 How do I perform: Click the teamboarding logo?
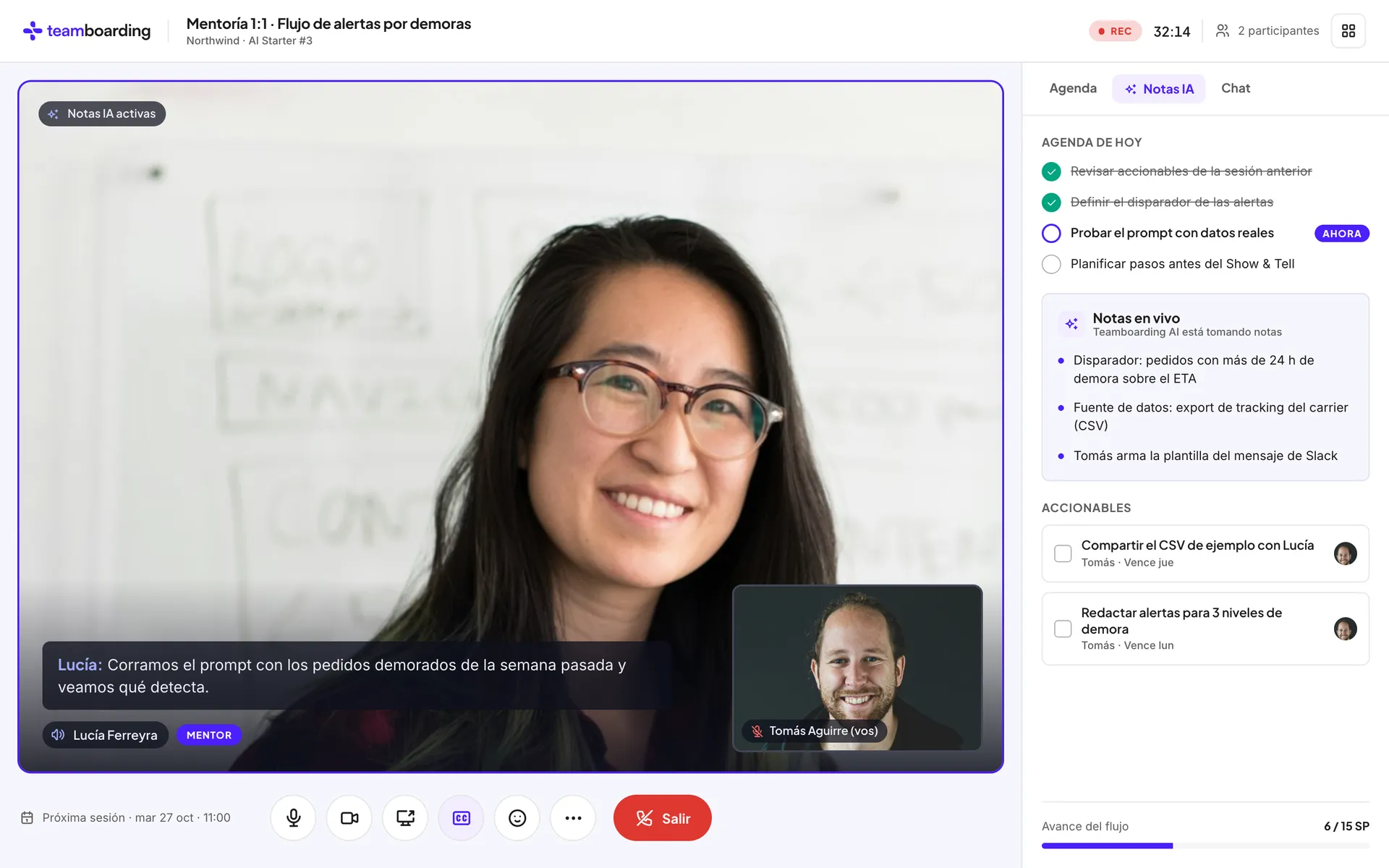point(87,30)
